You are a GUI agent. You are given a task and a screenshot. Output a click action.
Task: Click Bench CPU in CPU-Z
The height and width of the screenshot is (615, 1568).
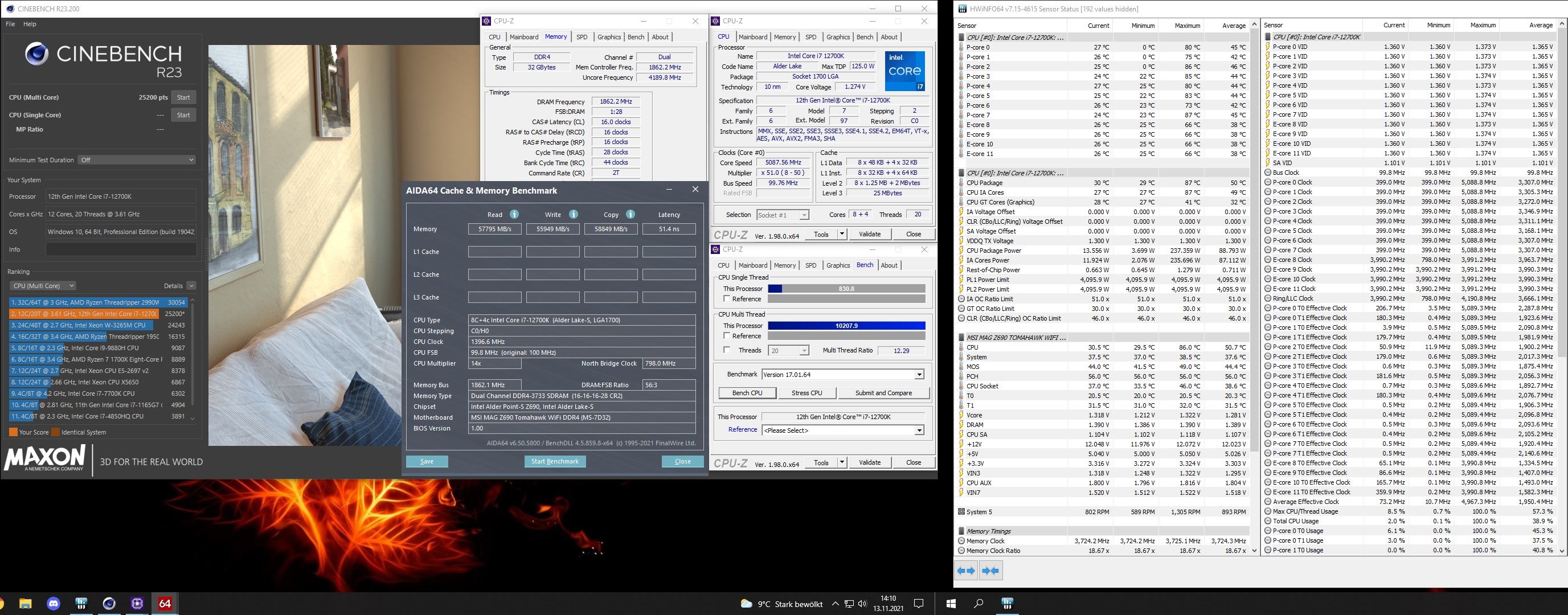click(x=747, y=393)
